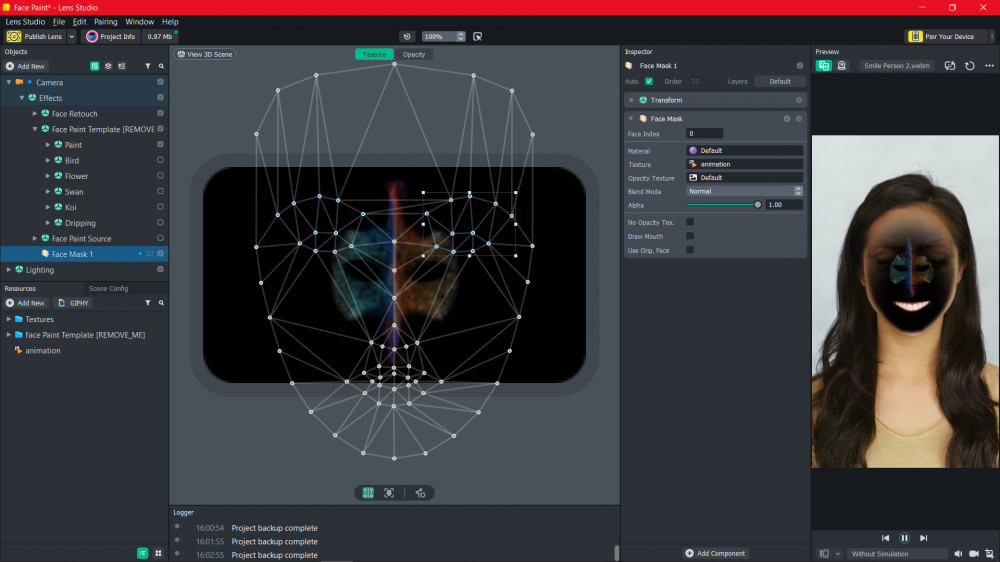Enable the Draw Mouth checkbox
Image resolution: width=1000 pixels, height=562 pixels.
coord(690,236)
